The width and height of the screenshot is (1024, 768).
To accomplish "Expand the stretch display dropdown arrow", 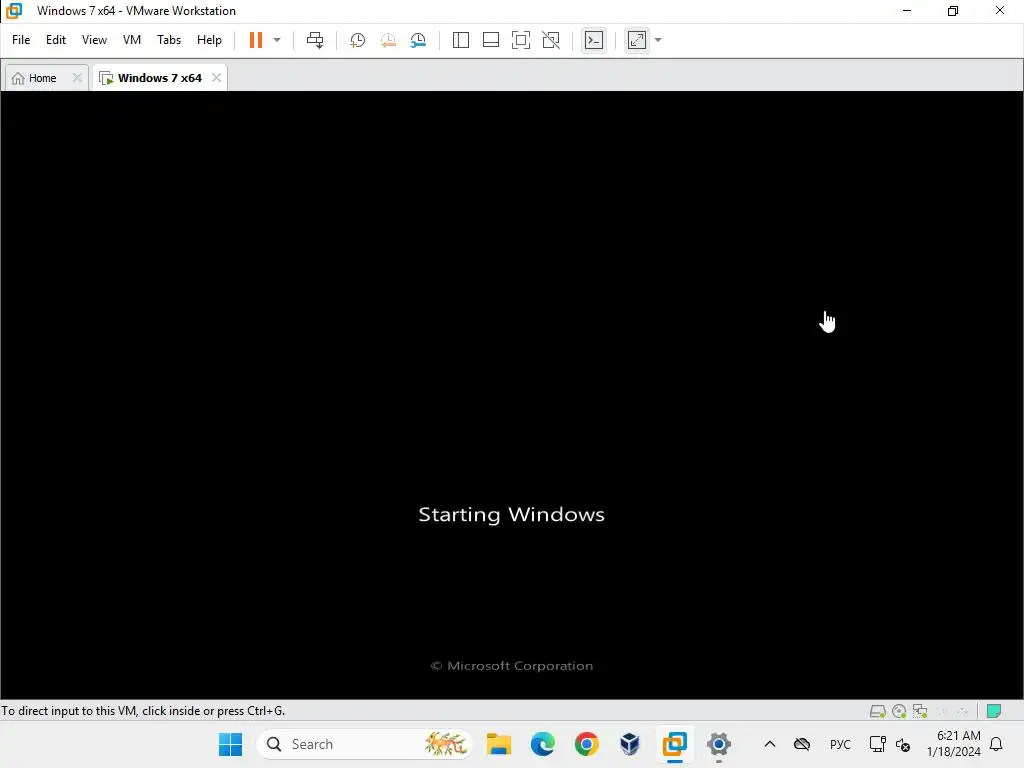I will click(658, 40).
